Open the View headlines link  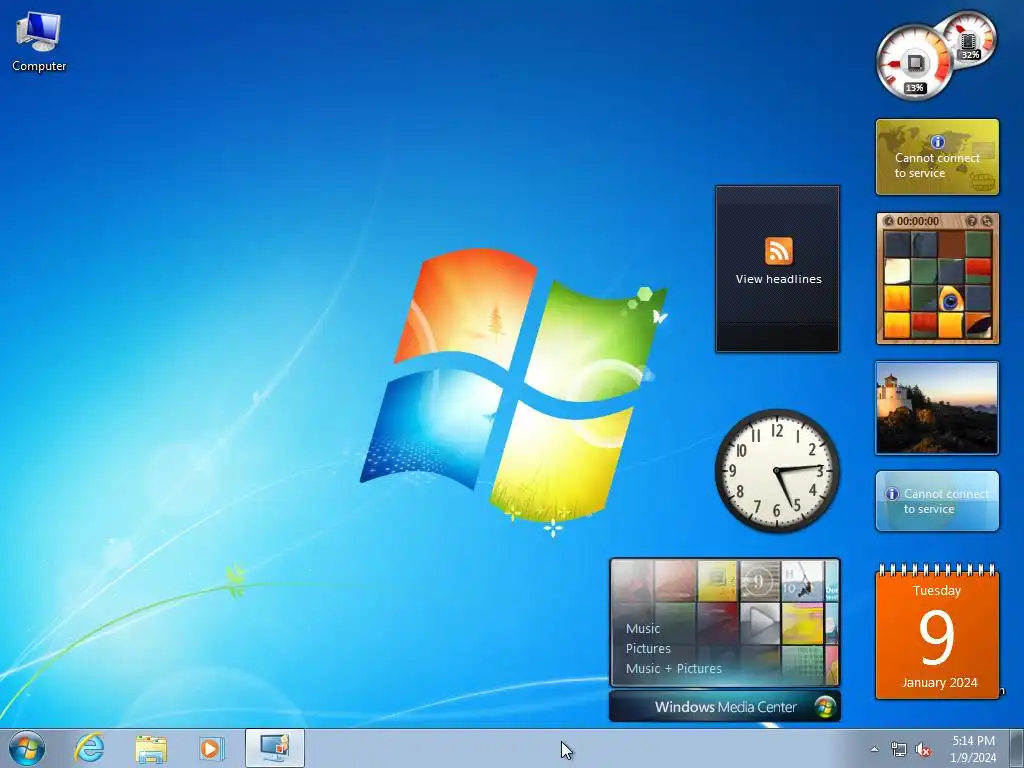click(x=778, y=279)
